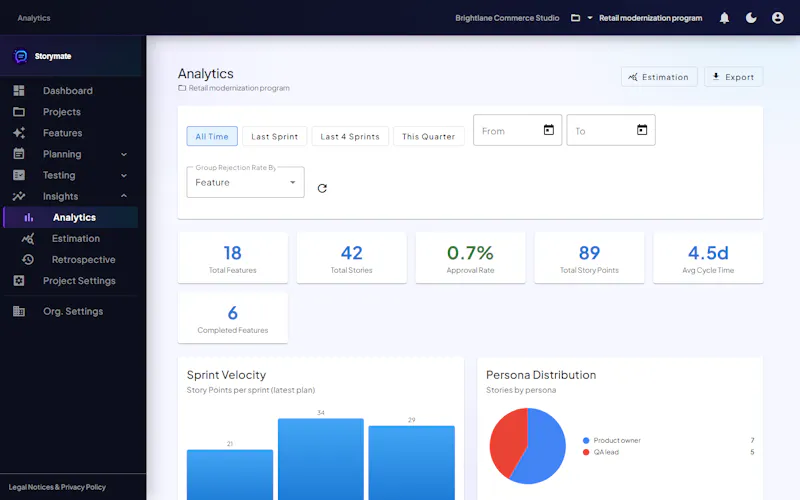Image resolution: width=800 pixels, height=500 pixels.
Task: Click the Planning calendar icon
Action: [19, 154]
